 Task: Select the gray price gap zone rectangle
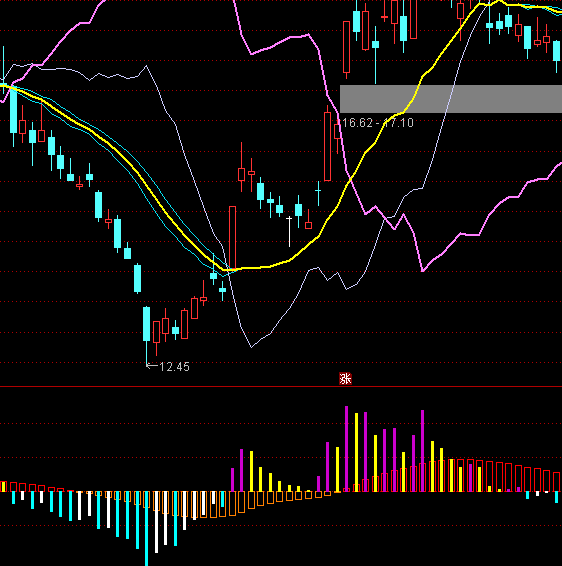451,99
